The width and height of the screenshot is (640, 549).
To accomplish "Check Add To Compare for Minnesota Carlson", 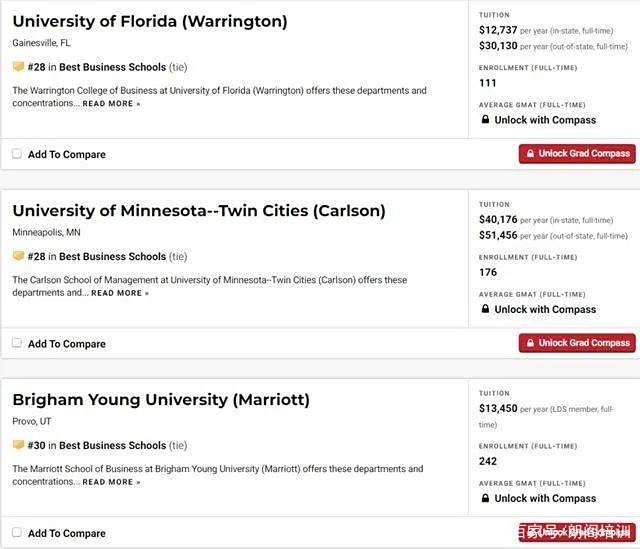I will pos(17,343).
